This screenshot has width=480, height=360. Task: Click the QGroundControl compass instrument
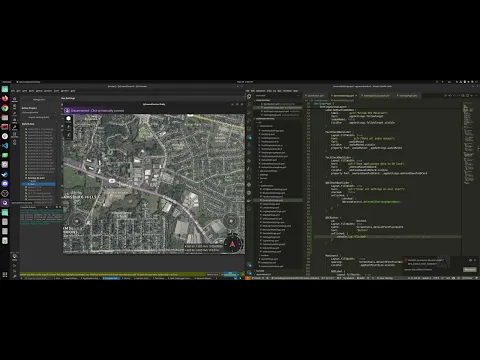[x=232, y=244]
